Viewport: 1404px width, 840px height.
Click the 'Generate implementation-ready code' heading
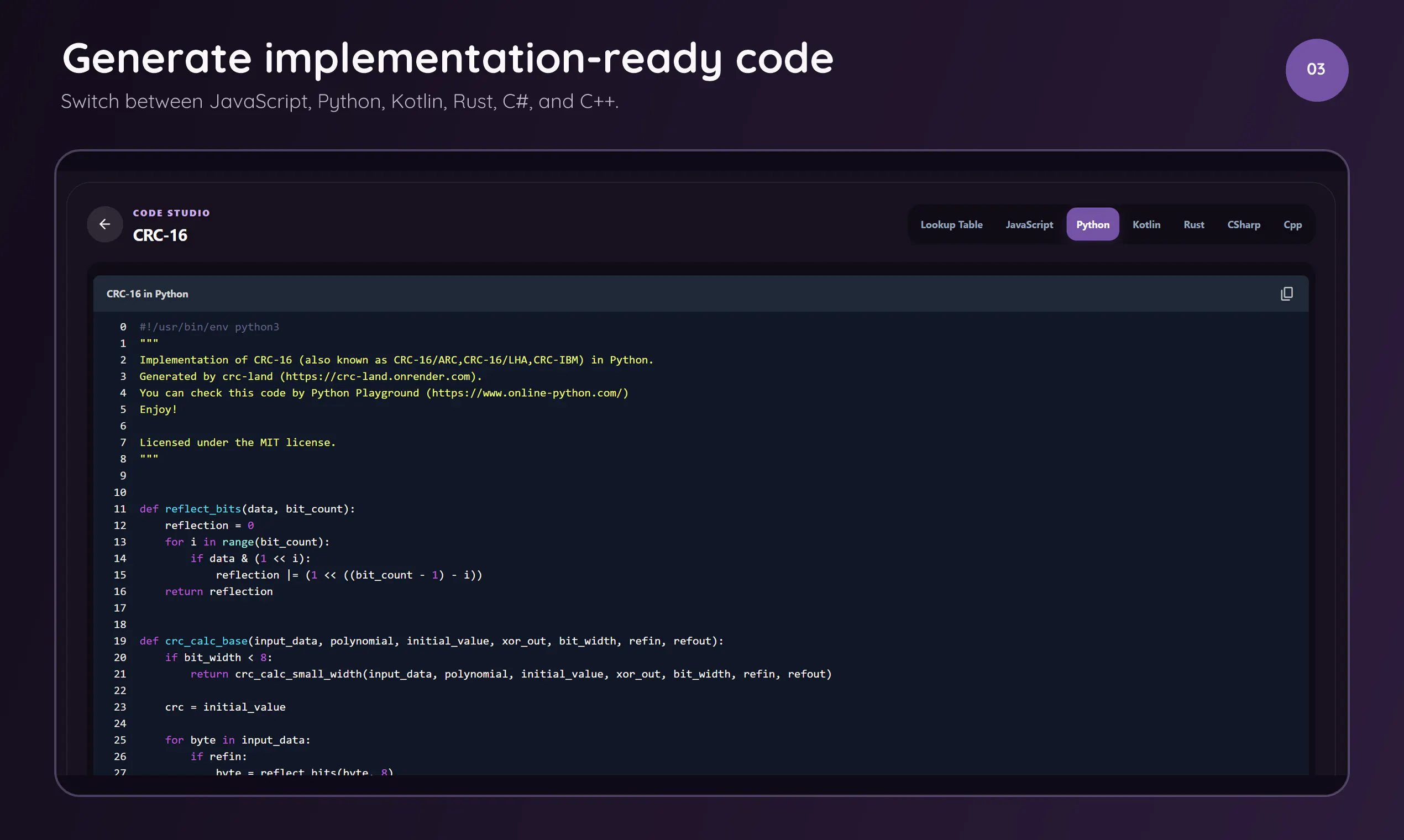coord(448,58)
